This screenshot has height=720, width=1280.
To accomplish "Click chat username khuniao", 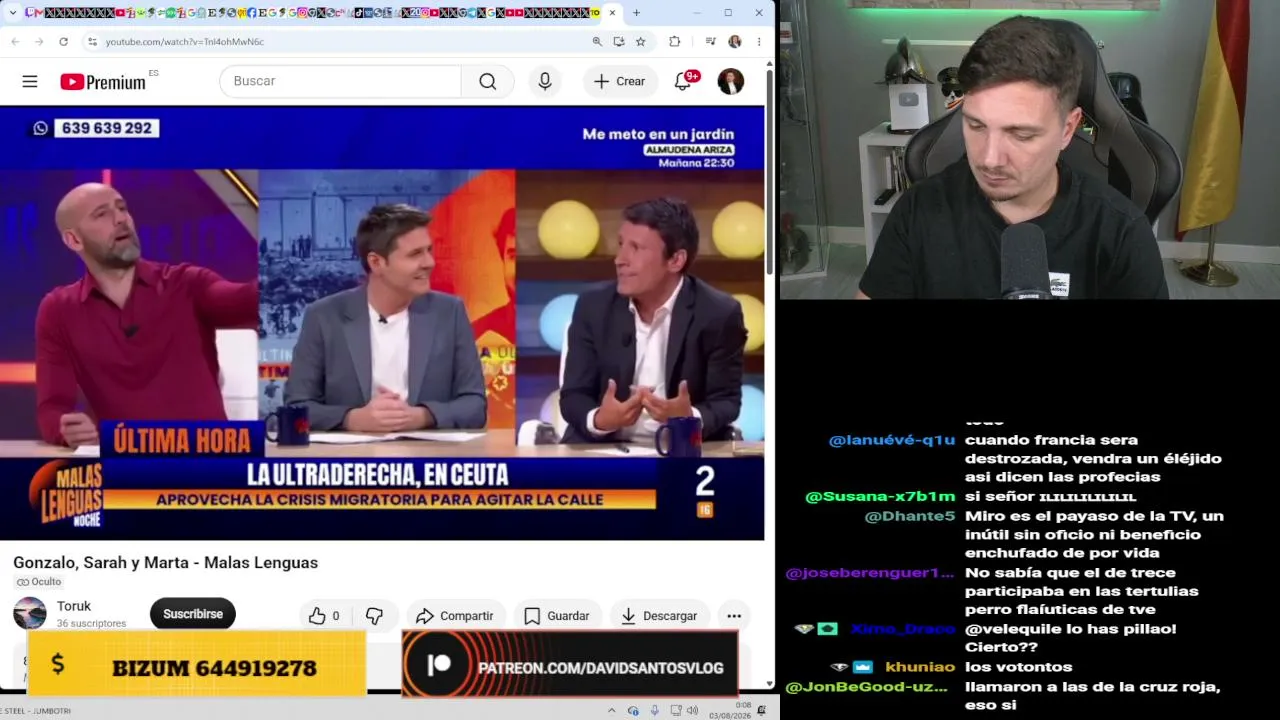I will coord(920,667).
